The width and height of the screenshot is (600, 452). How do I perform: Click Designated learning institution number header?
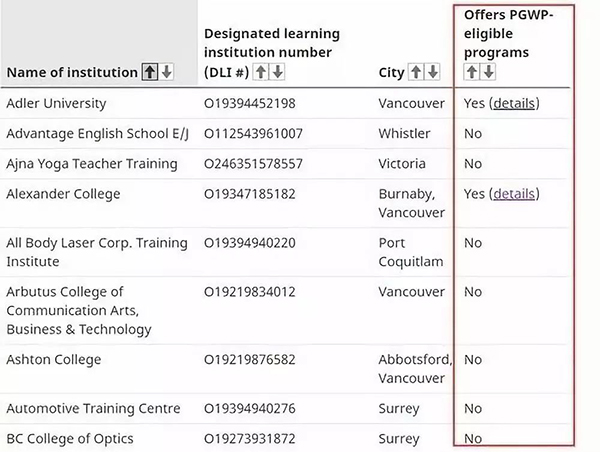(272, 52)
